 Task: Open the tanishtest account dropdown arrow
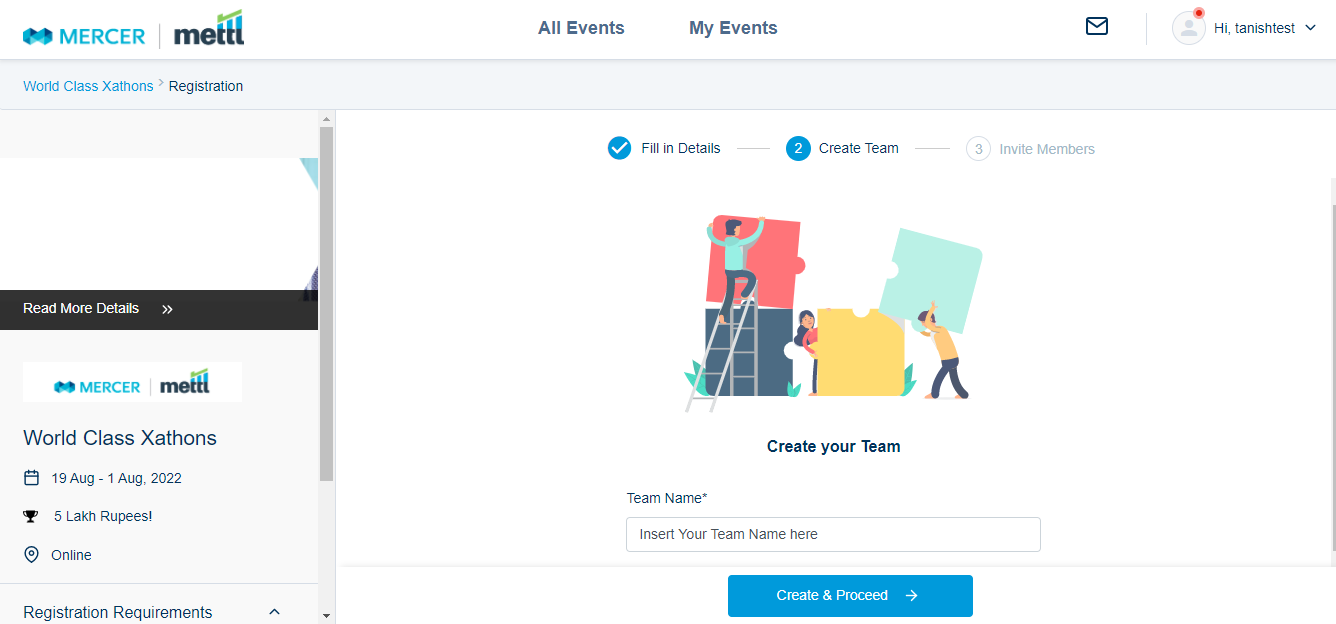1311,28
